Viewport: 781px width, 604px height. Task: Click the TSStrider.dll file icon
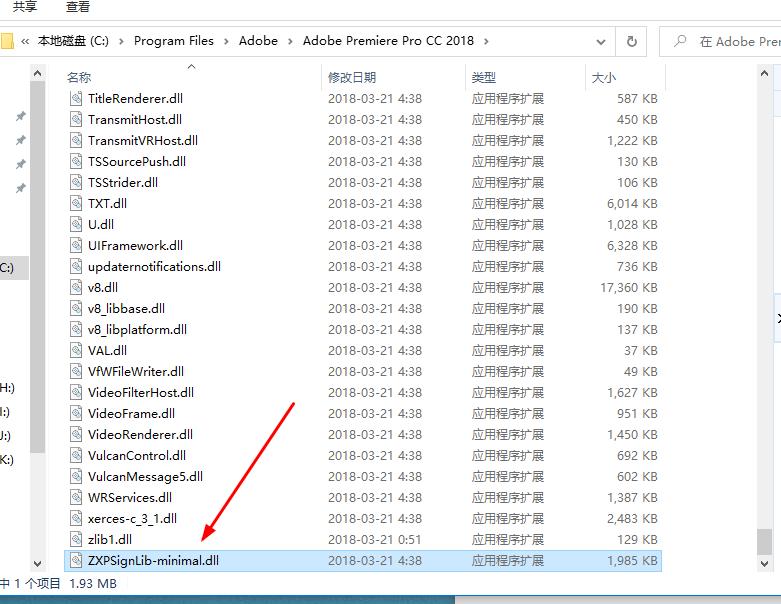click(x=76, y=182)
